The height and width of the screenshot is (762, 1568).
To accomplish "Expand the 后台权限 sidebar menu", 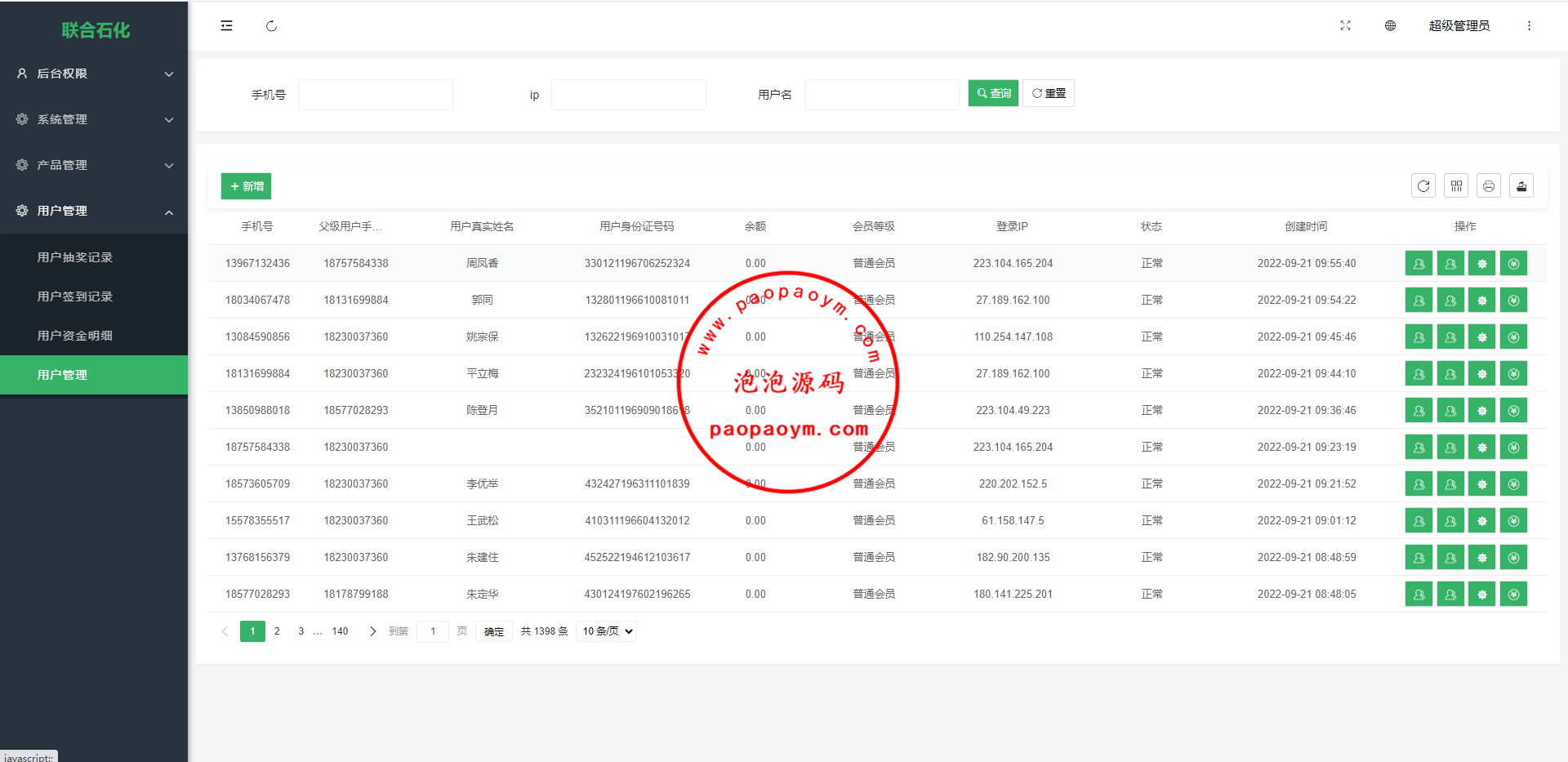I will point(94,74).
